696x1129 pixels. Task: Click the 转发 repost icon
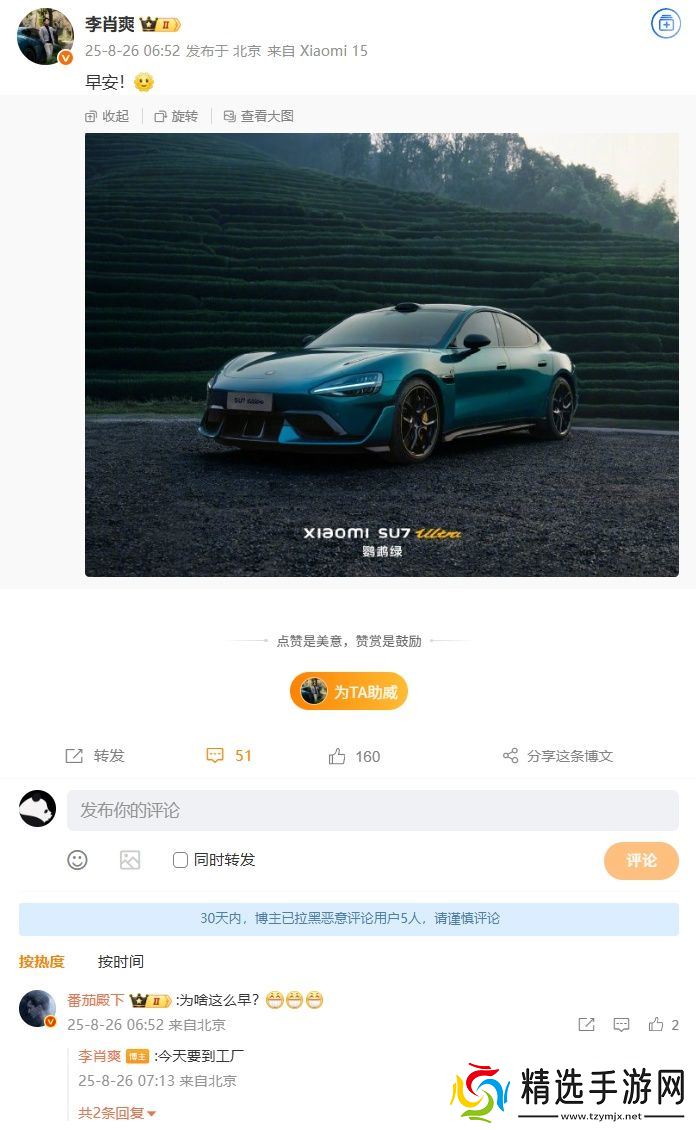coord(74,755)
